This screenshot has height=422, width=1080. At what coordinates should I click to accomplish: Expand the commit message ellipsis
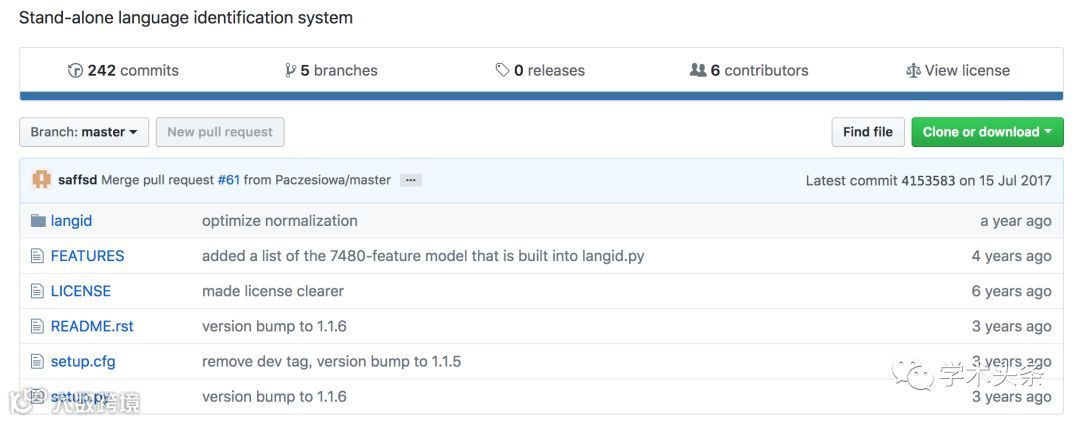coord(410,180)
